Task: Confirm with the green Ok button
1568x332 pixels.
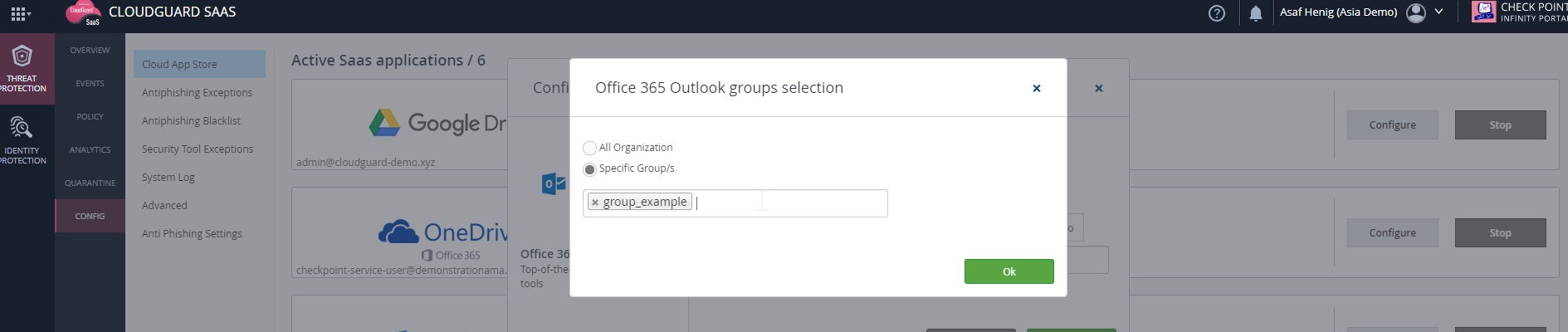Action: pos(1009,271)
